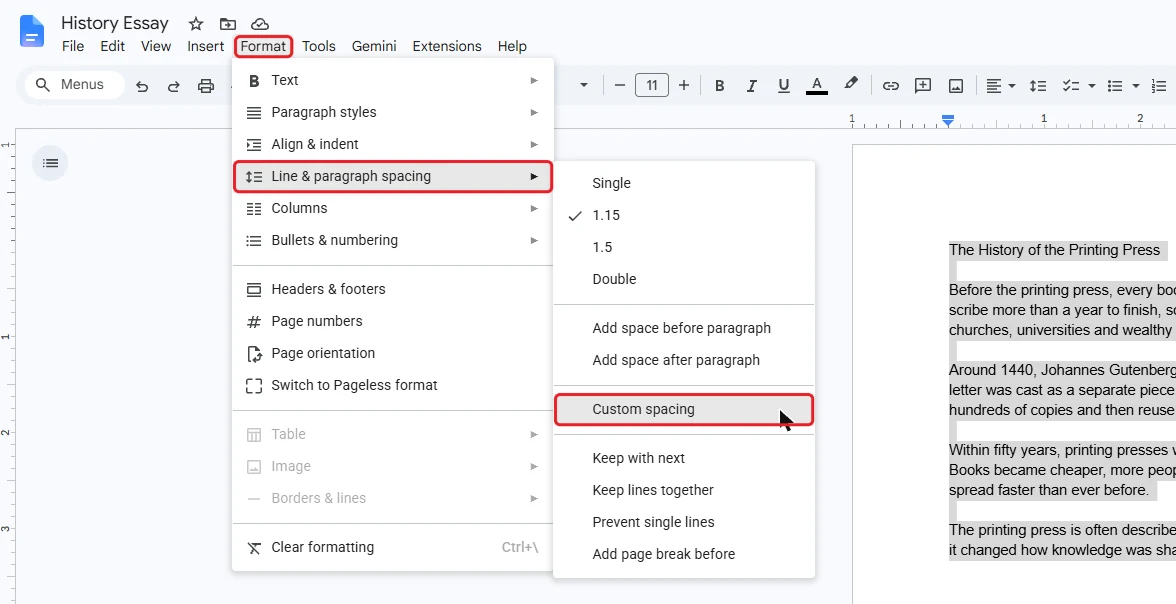
Task: Toggle Keep with next
Action: [684, 458]
